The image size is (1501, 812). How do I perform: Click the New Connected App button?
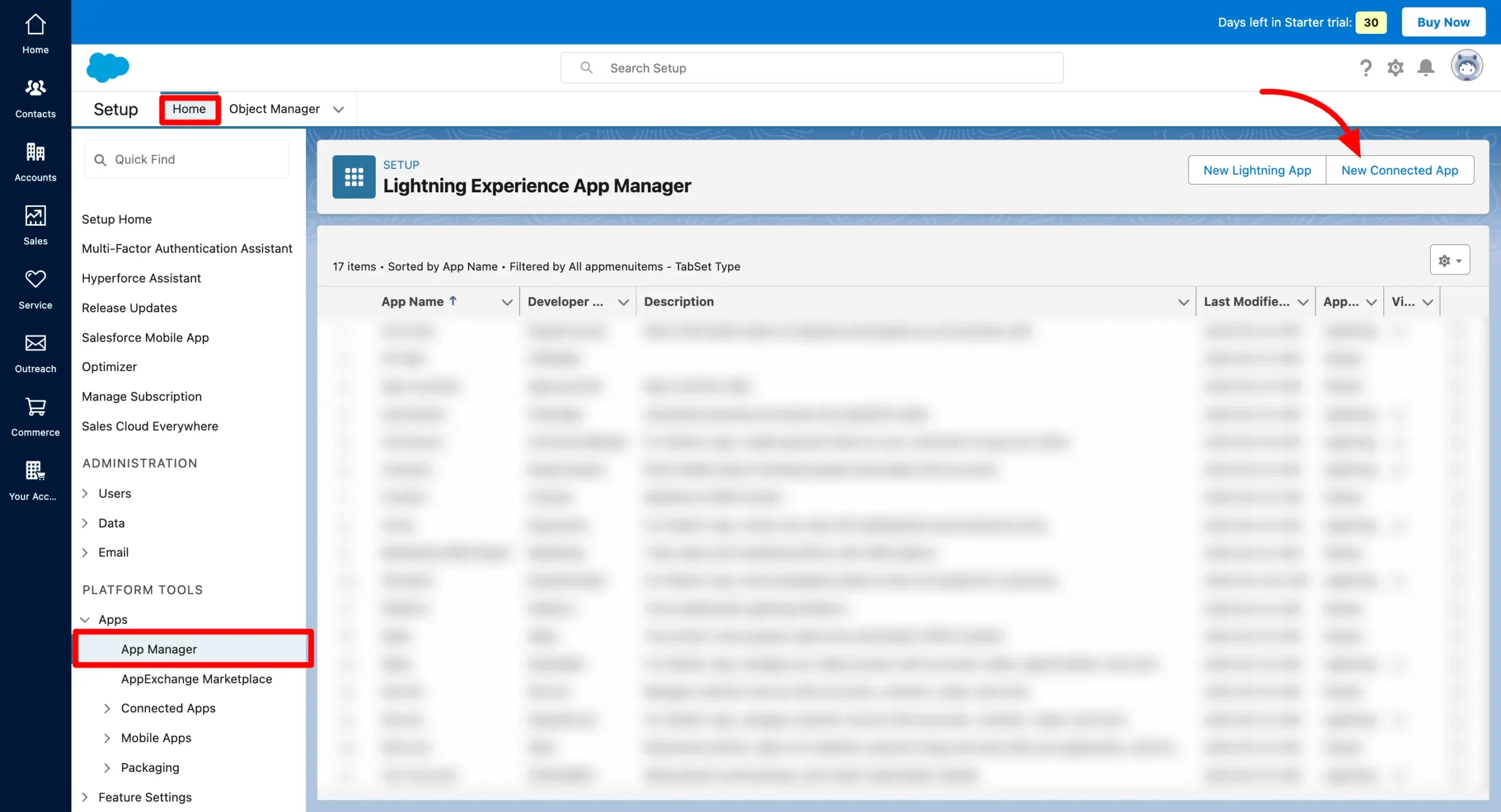click(1400, 170)
